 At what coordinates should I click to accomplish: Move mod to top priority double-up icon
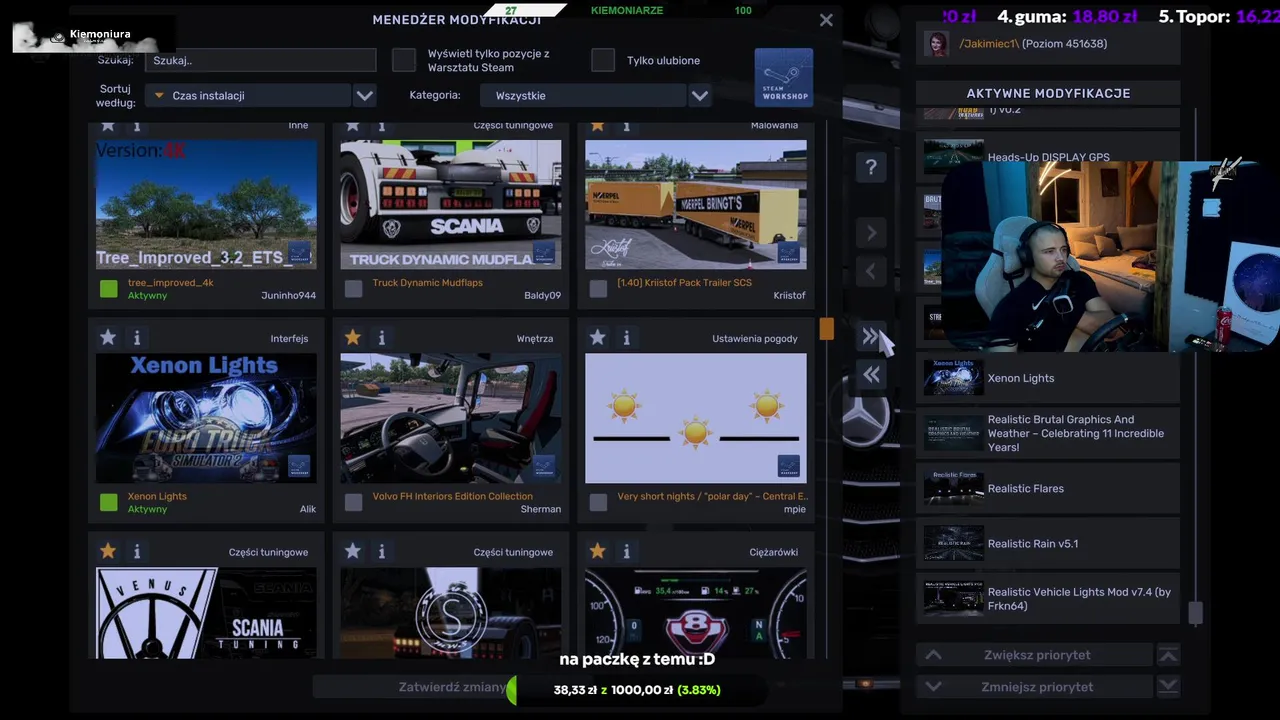click(1168, 655)
